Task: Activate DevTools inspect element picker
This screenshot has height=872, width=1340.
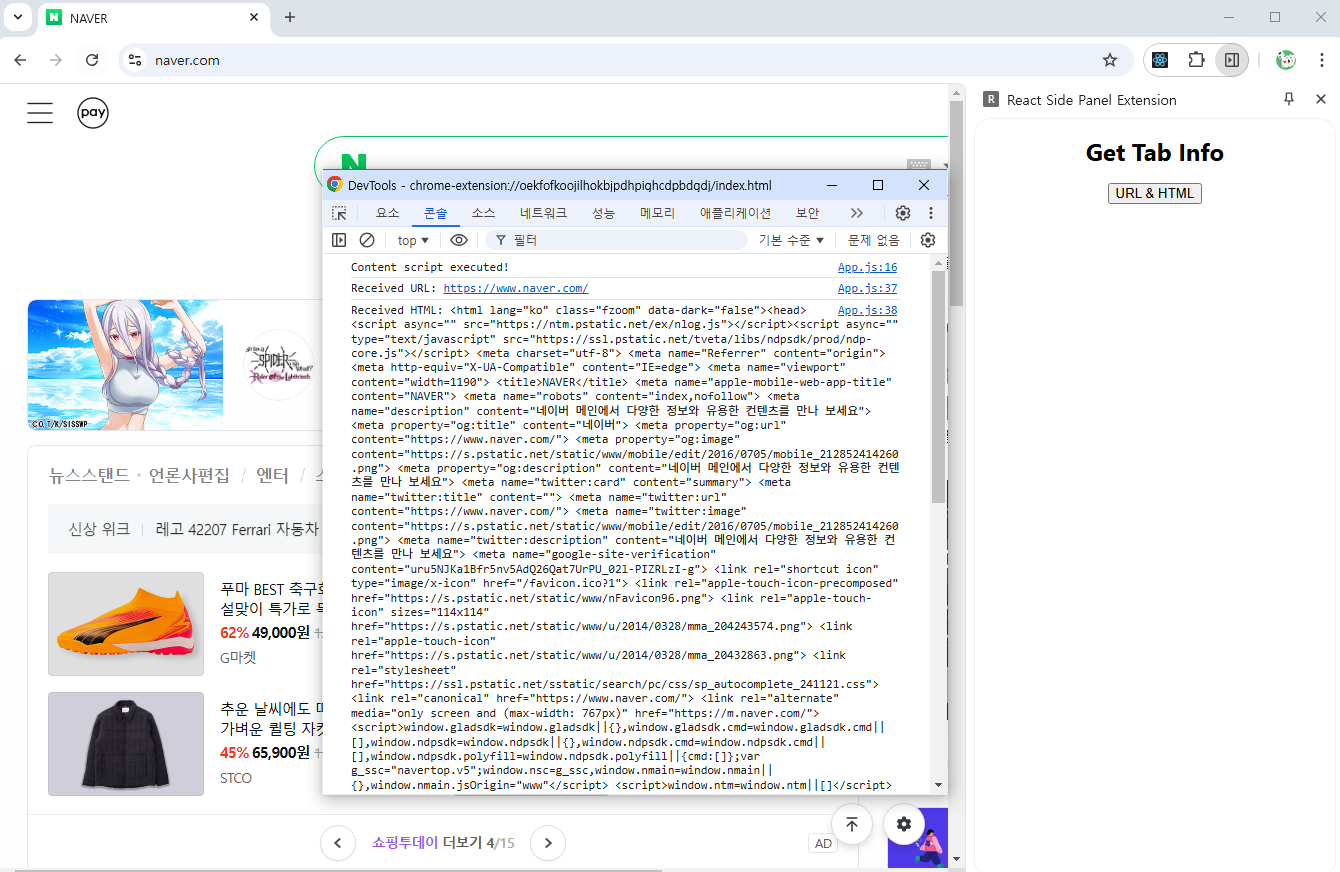Action: pyautogui.click(x=340, y=213)
